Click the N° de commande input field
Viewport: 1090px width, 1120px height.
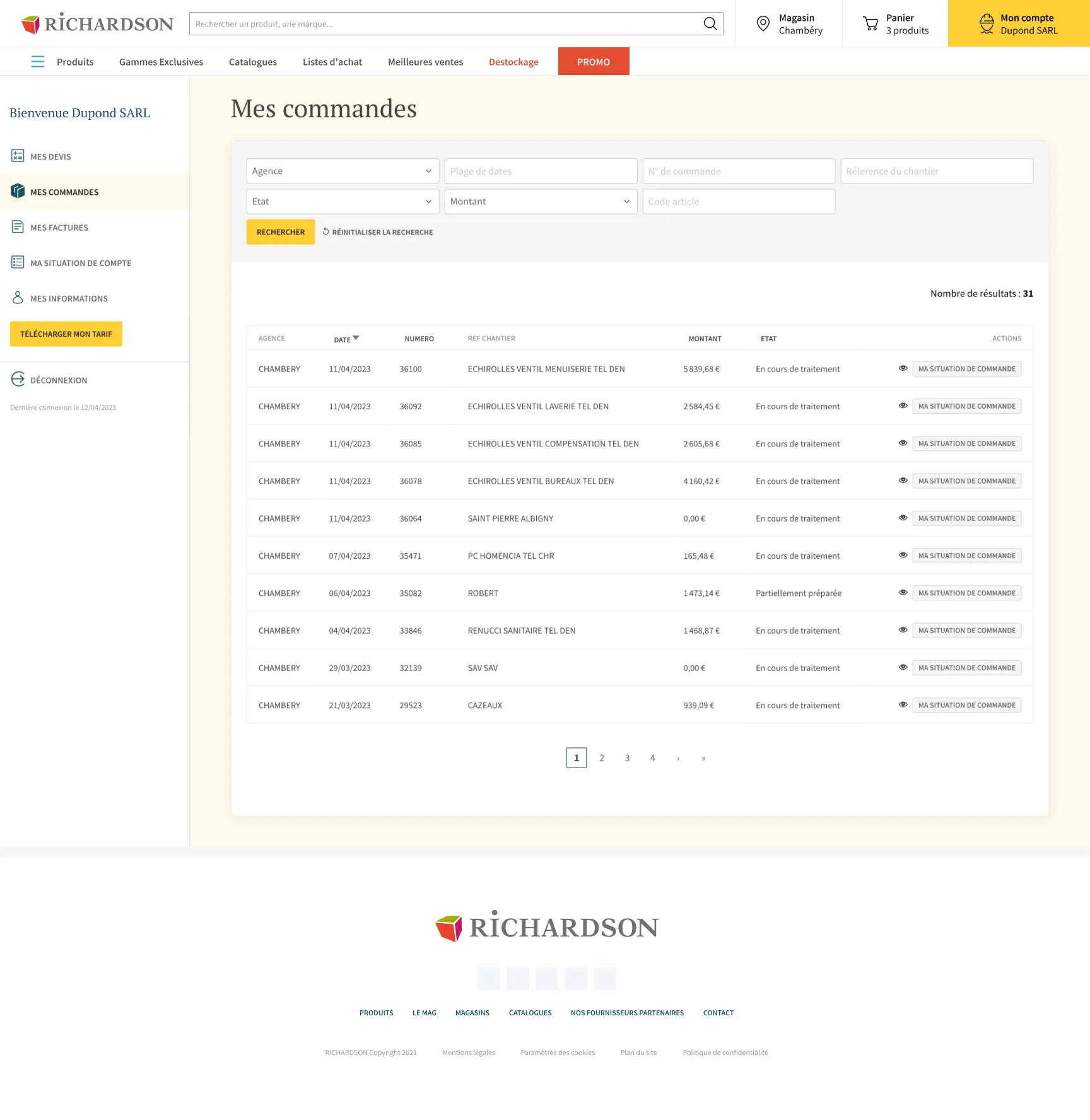(x=739, y=171)
